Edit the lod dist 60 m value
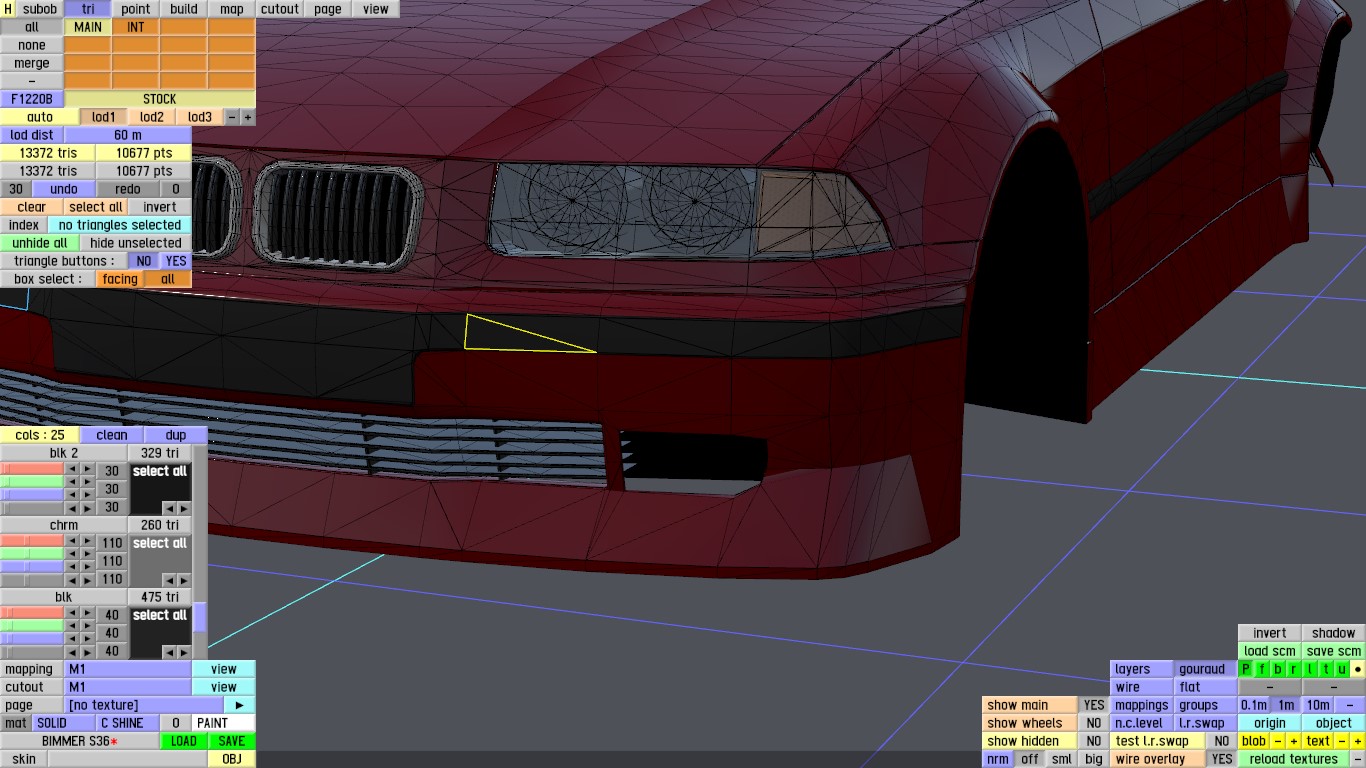 click(x=128, y=135)
